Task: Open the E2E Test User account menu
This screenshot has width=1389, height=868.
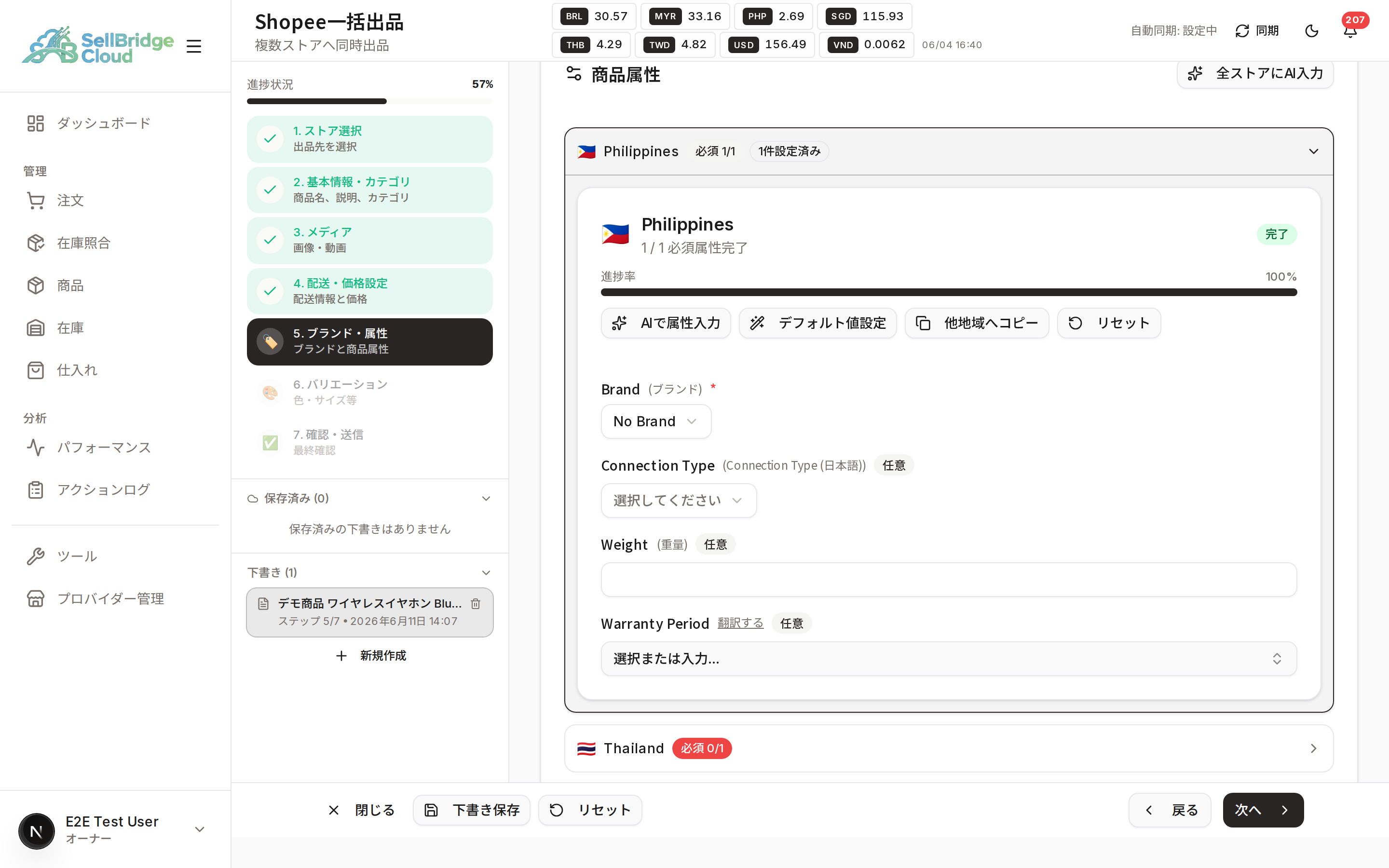Action: tap(115, 829)
